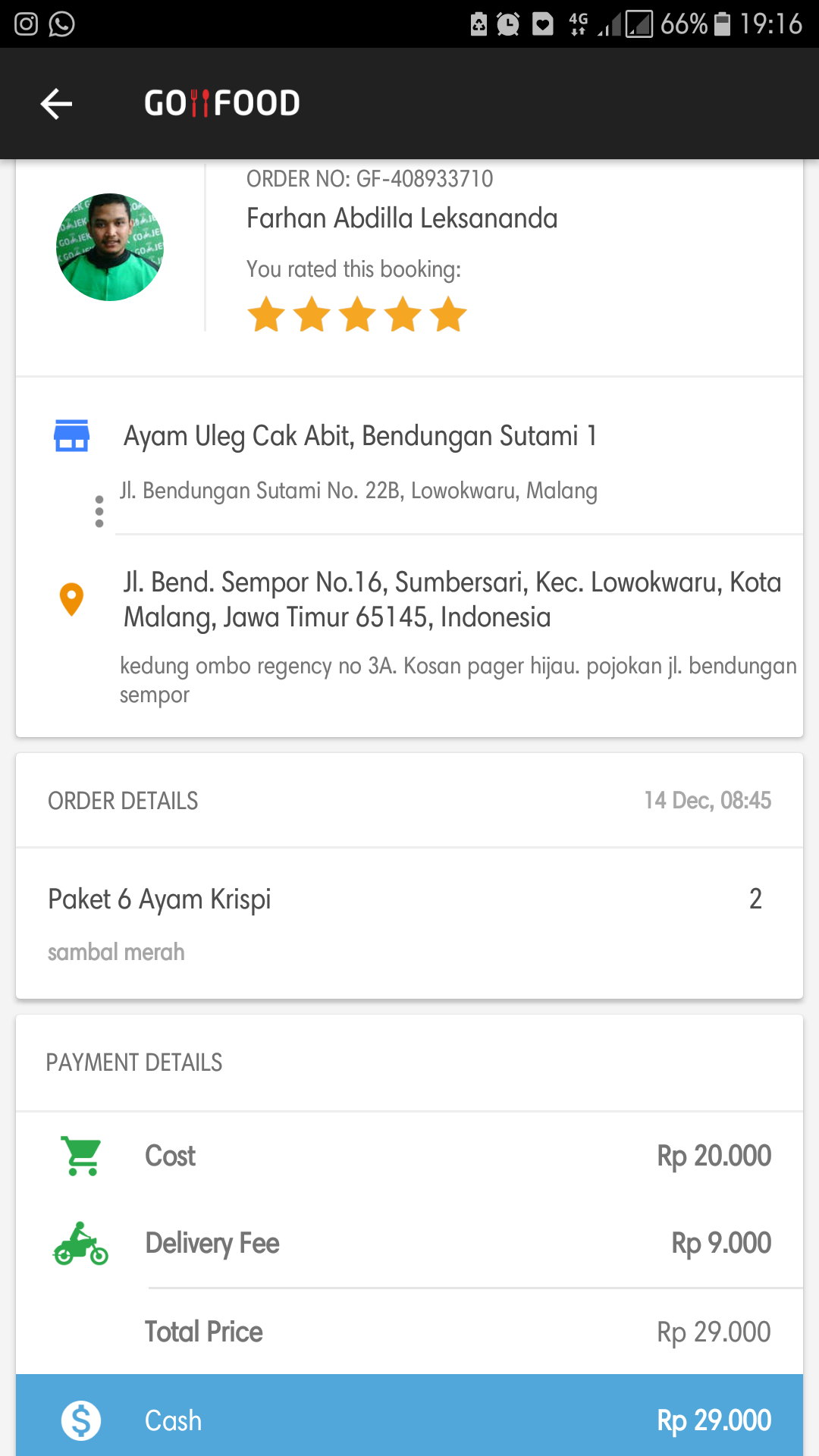
Task: Tap the battery indicator icon
Action: click(x=723, y=24)
